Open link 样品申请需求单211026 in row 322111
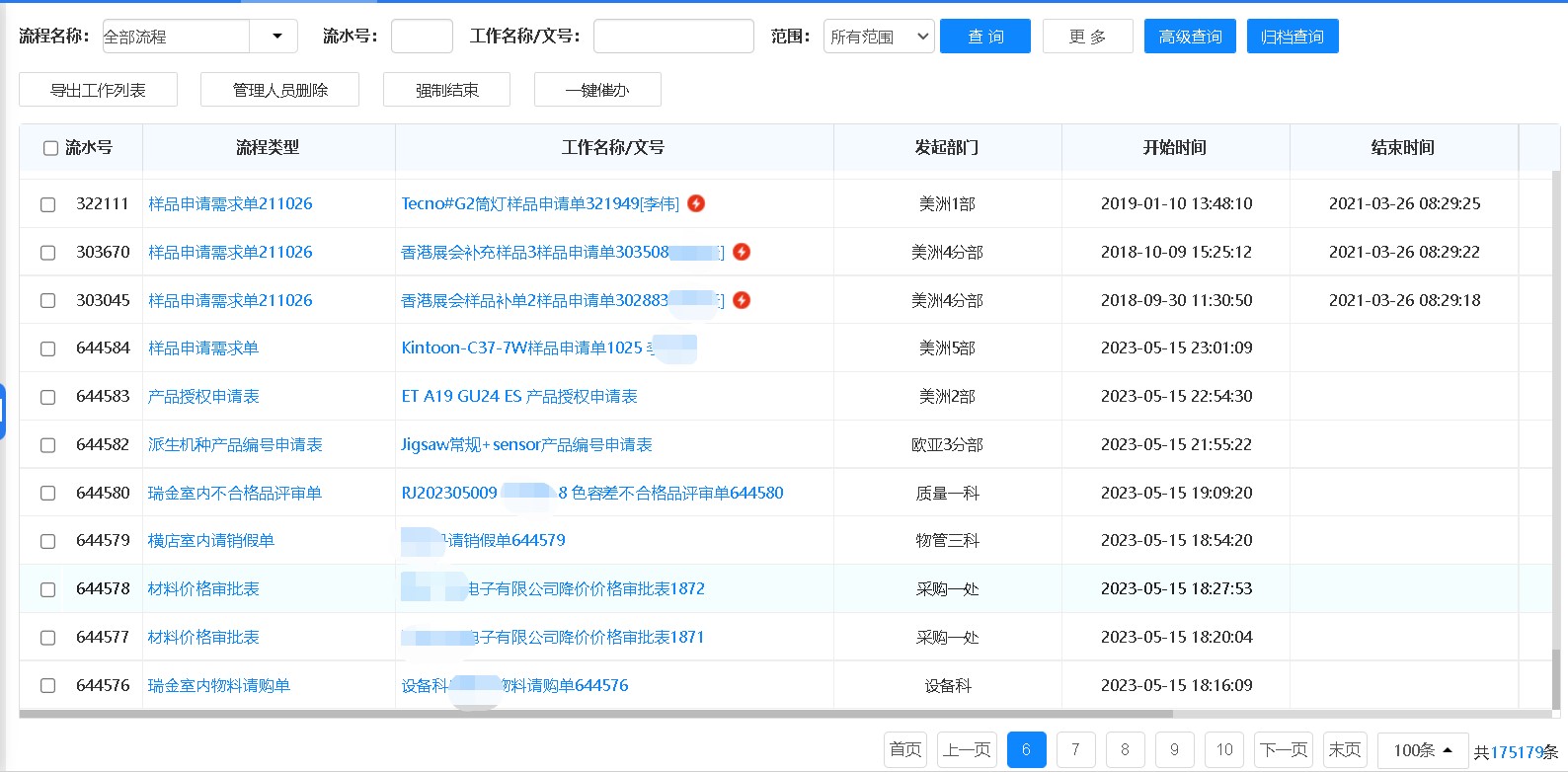1568x772 pixels. (x=230, y=203)
